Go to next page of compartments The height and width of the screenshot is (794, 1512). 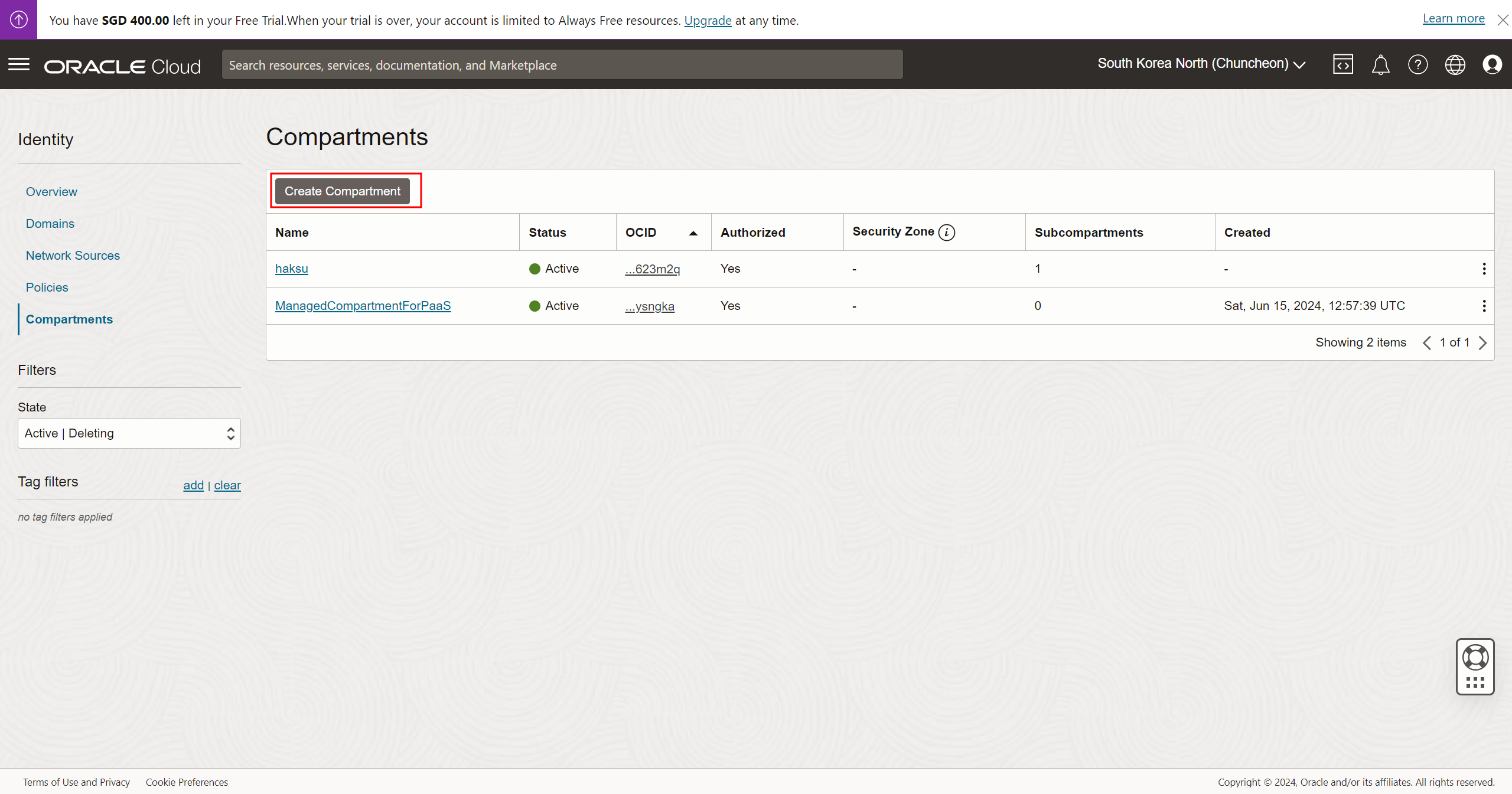pos(1483,343)
